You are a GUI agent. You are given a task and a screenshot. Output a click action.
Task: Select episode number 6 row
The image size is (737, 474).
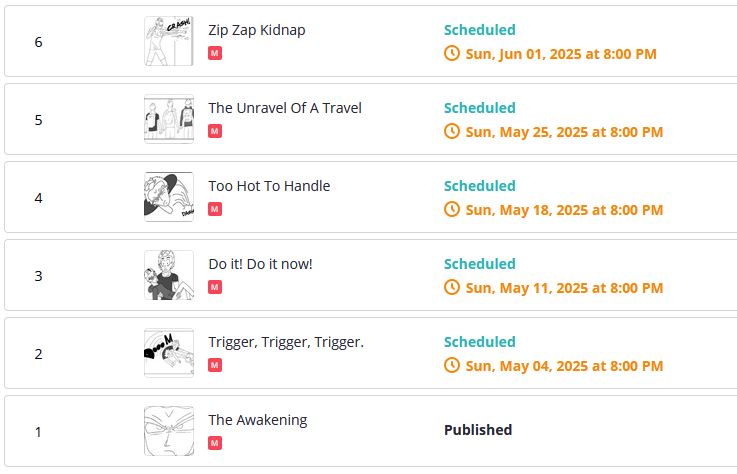[370, 41]
